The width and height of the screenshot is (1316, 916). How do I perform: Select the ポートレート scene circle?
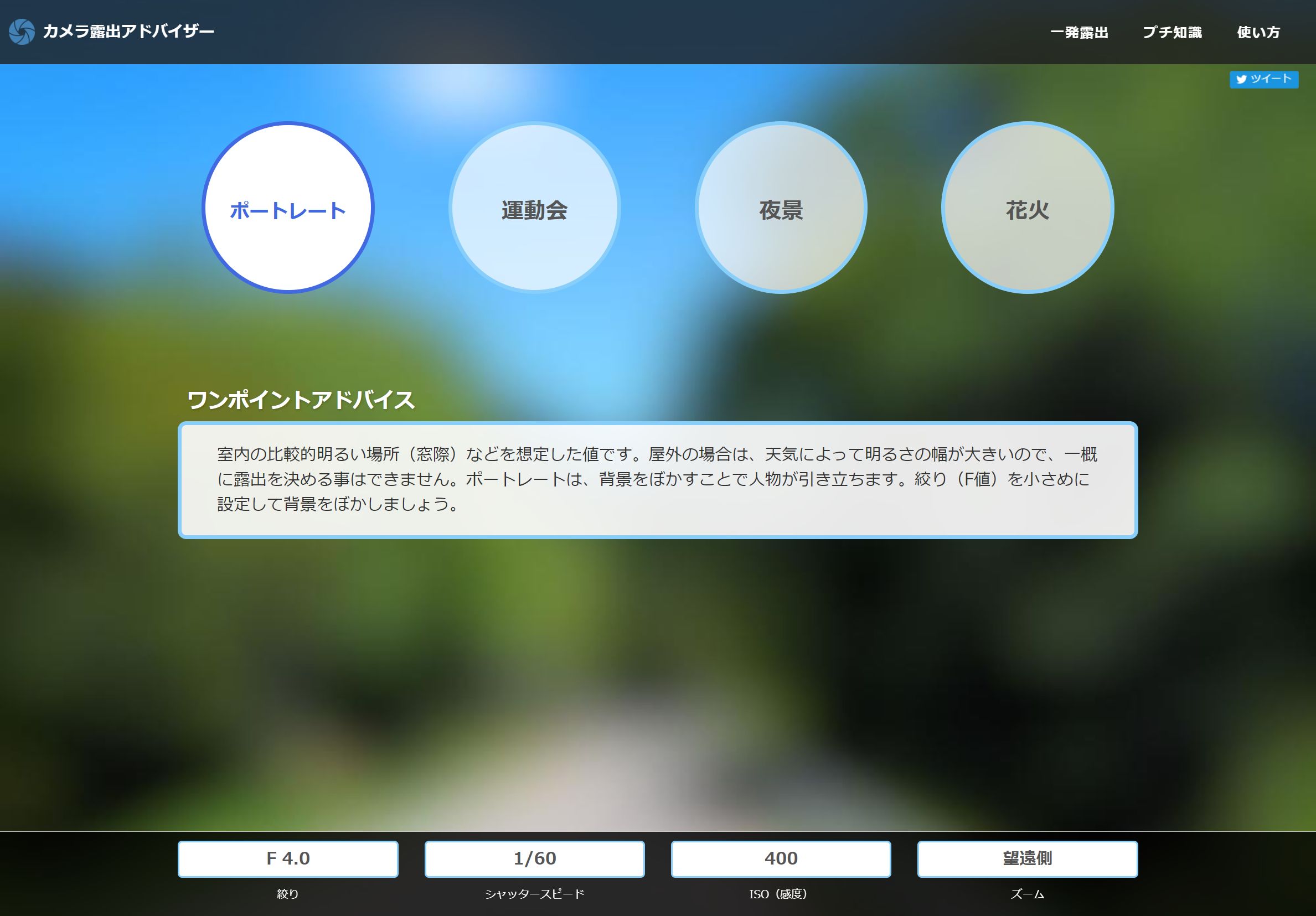[x=288, y=208]
